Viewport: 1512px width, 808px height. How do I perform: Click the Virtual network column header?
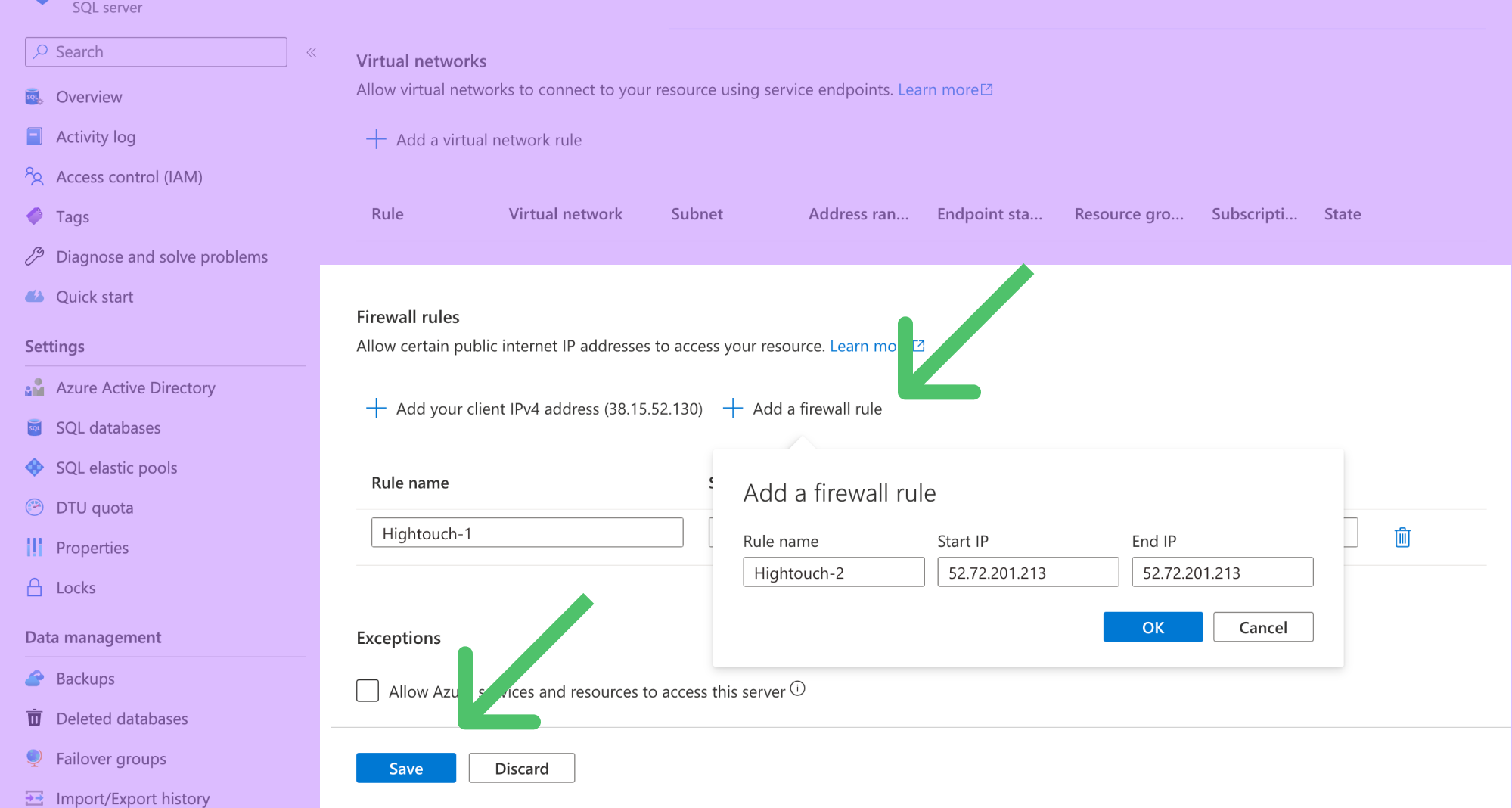565,214
